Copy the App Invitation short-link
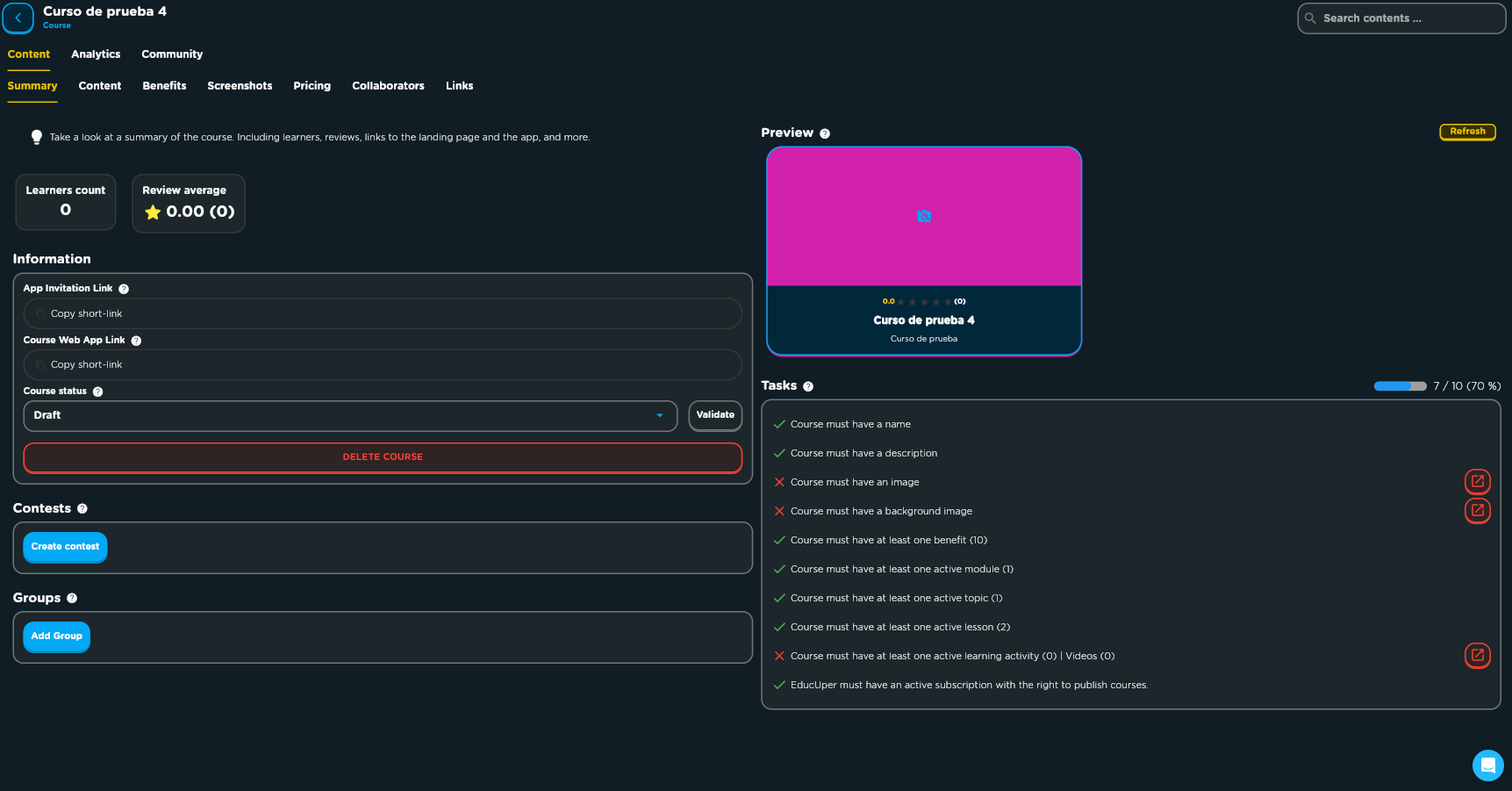This screenshot has height=791, width=1512. (x=383, y=313)
